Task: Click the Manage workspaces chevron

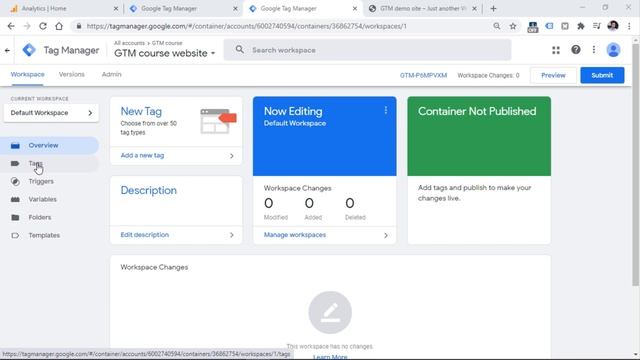Action: coord(386,235)
